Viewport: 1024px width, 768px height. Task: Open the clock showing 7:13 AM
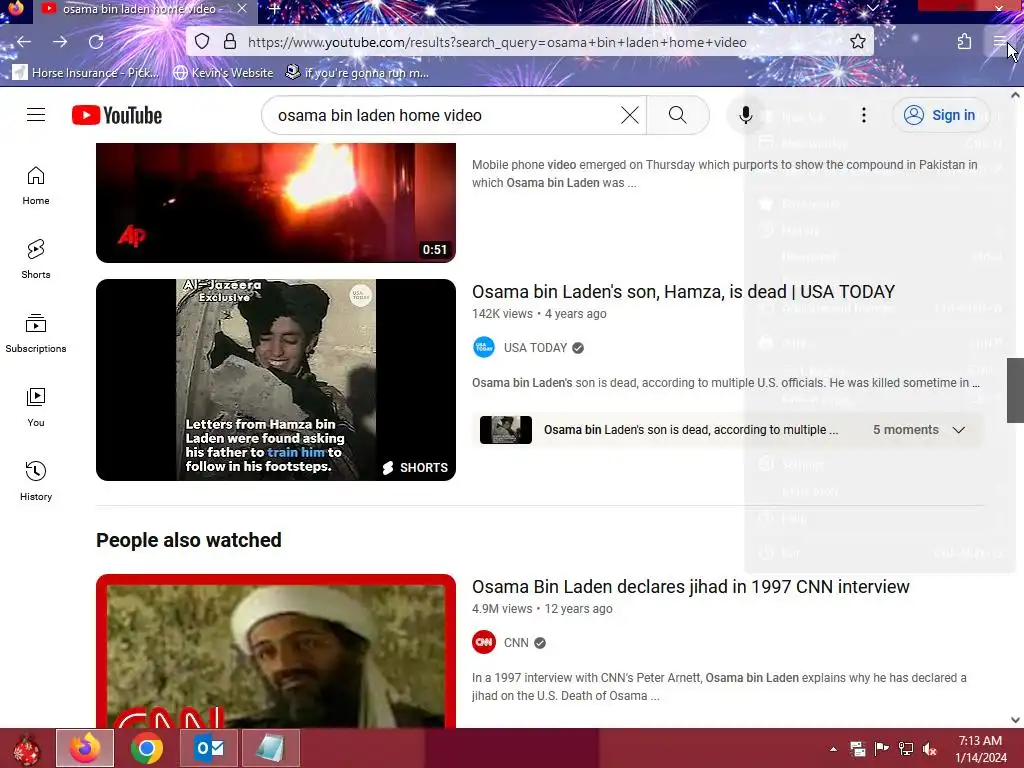pos(981,749)
